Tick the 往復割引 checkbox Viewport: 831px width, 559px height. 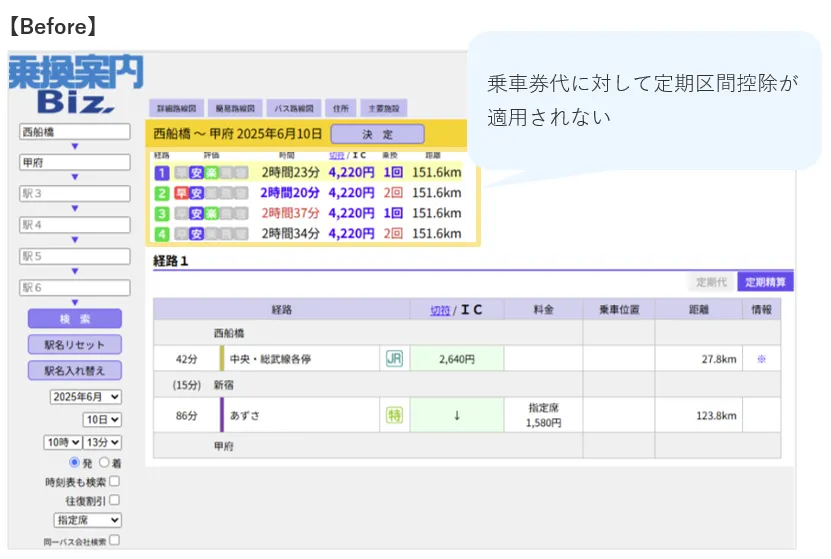point(114,500)
